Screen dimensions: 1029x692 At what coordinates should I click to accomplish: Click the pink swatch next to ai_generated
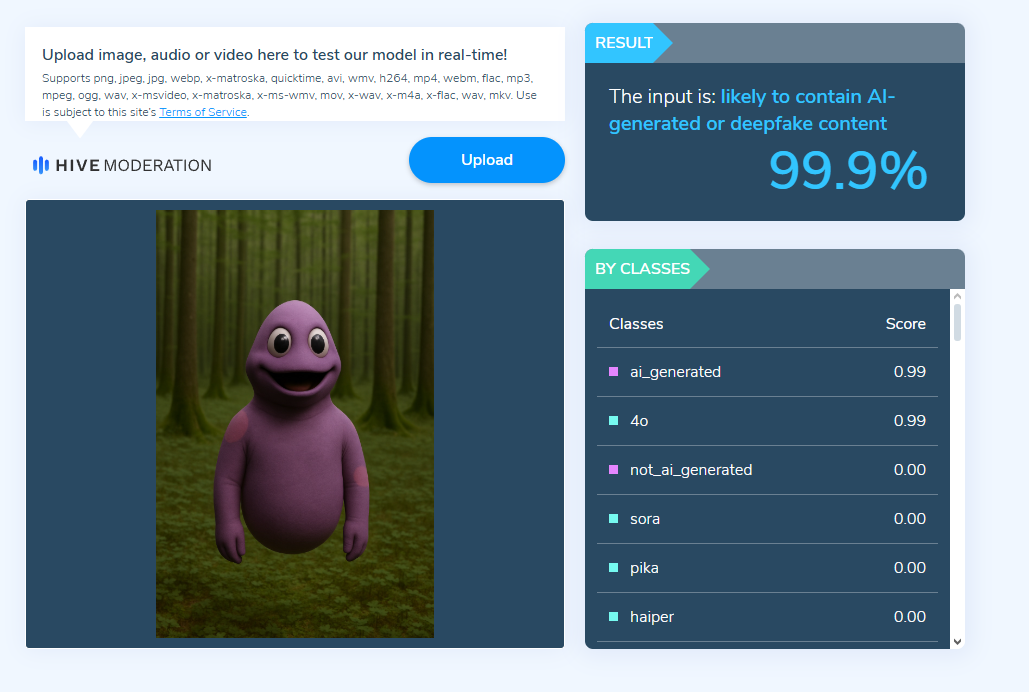pyautogui.click(x=614, y=372)
